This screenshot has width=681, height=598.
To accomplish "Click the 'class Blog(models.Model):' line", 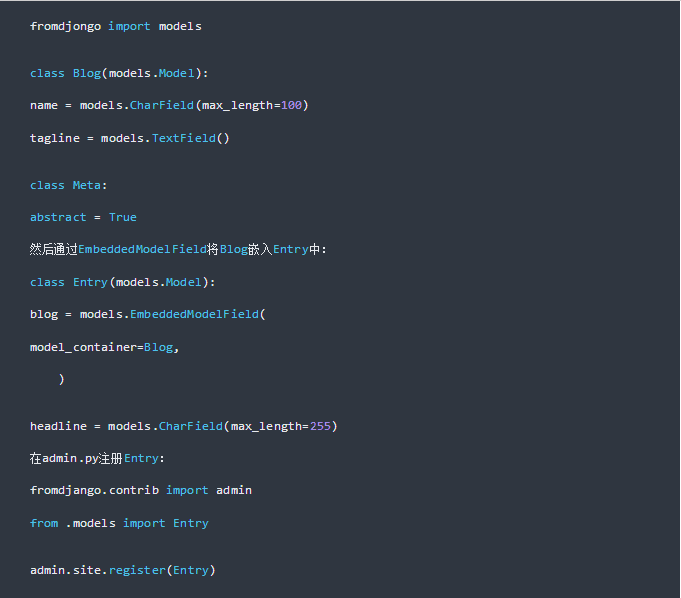I will click(119, 73).
